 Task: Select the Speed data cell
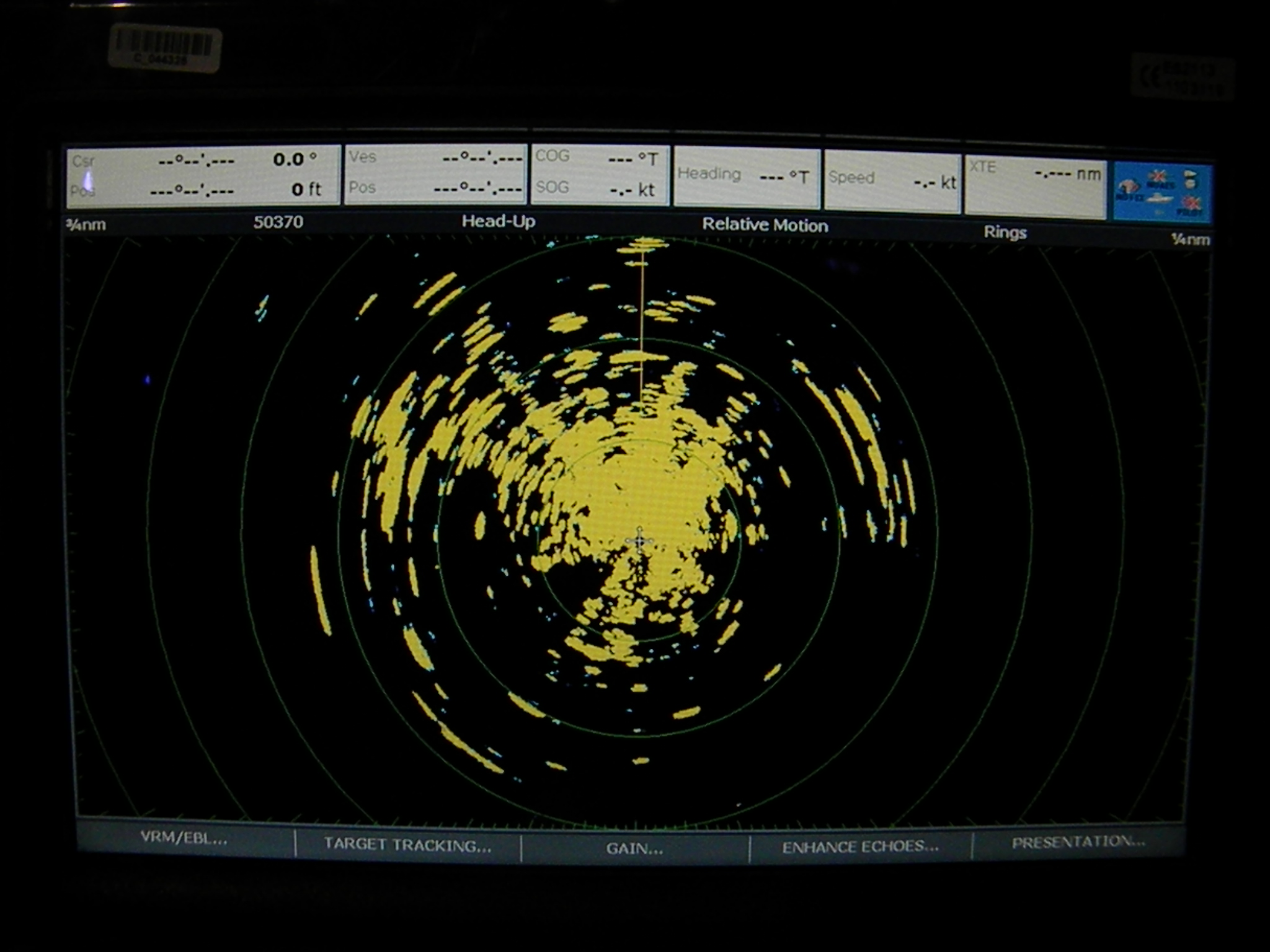[x=892, y=180]
